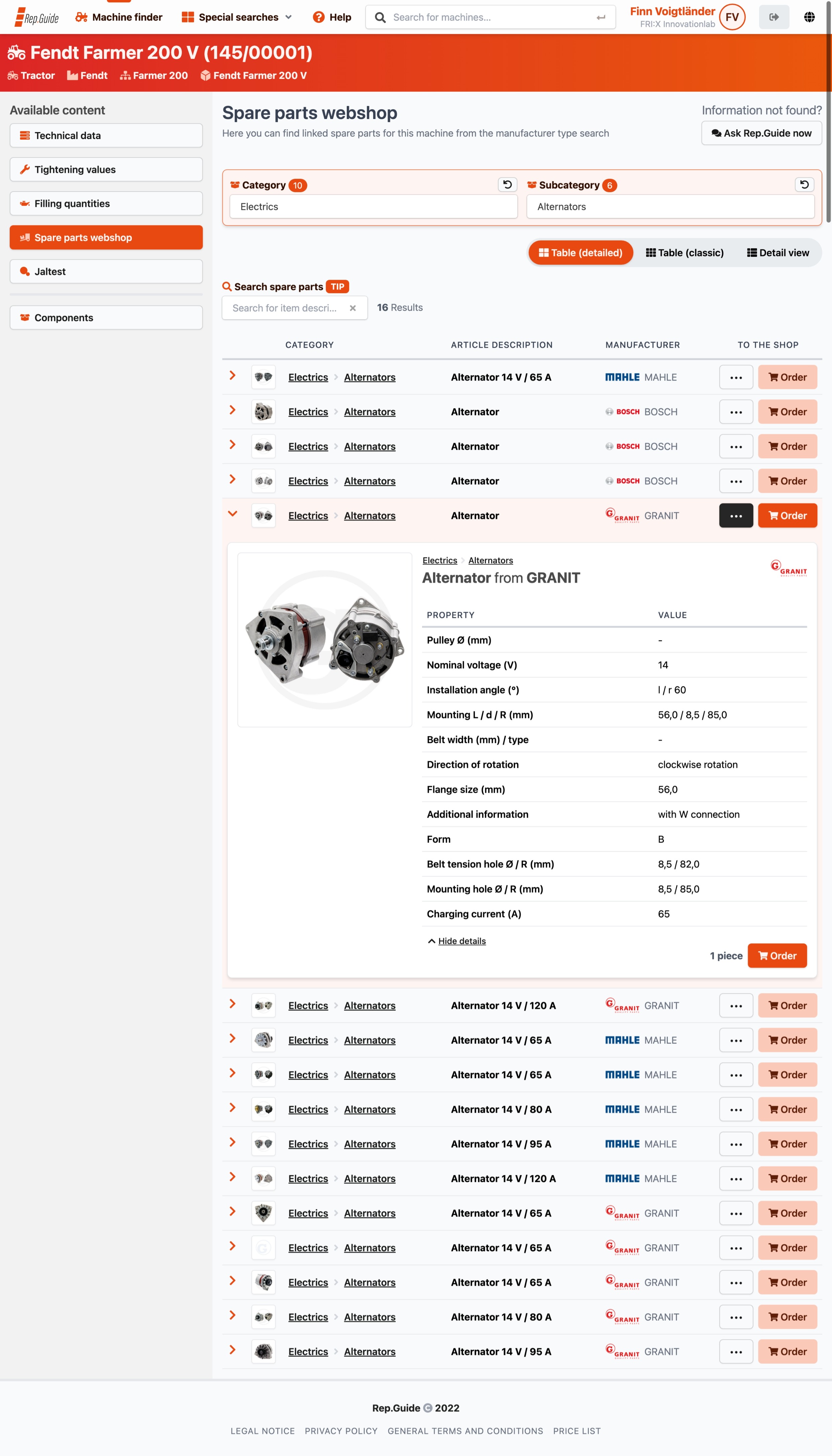The height and width of the screenshot is (1456, 832).
Task: Click the TIP badge next to Search spare parts
Action: pos(337,287)
